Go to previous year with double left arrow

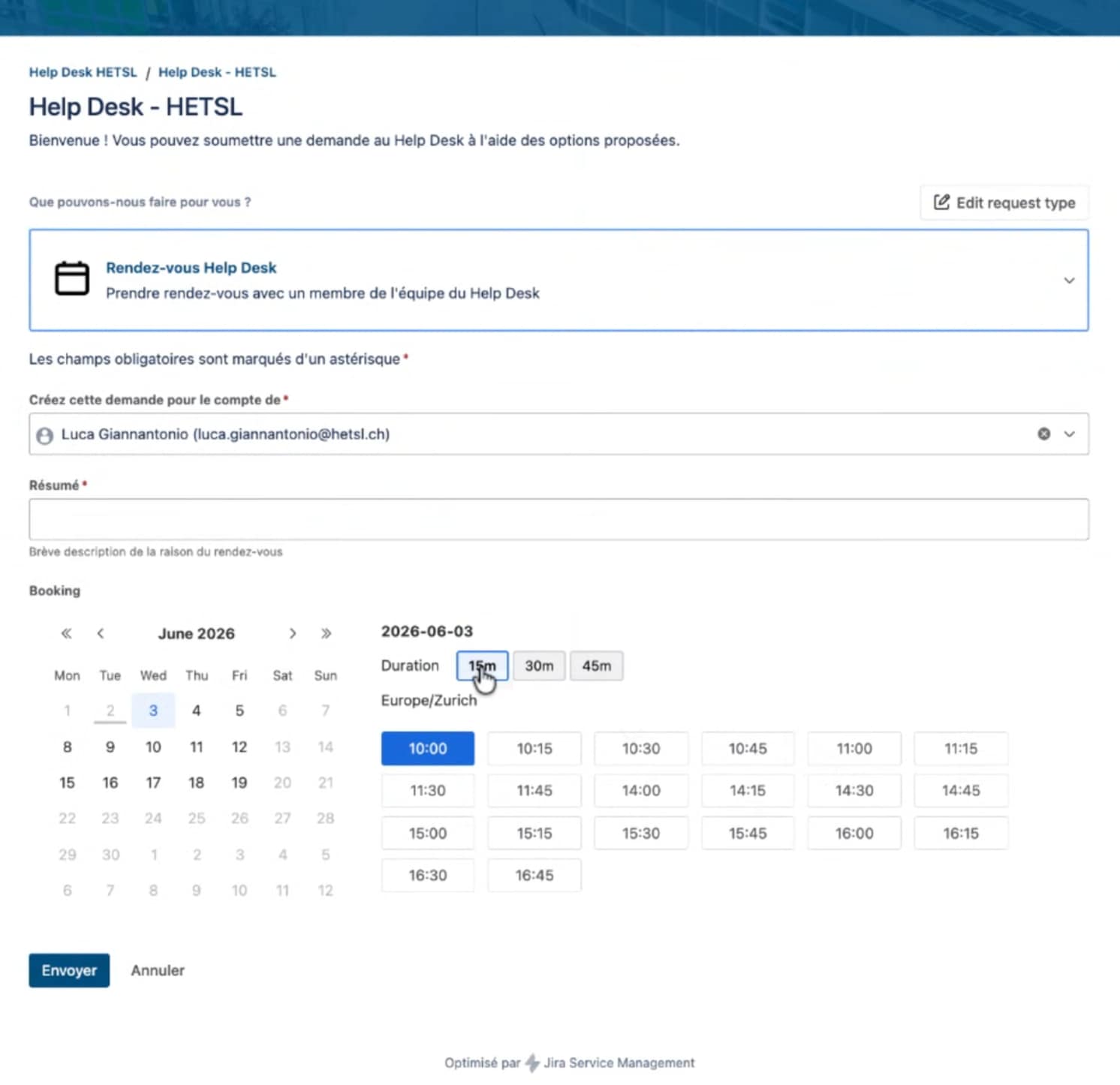(x=66, y=633)
